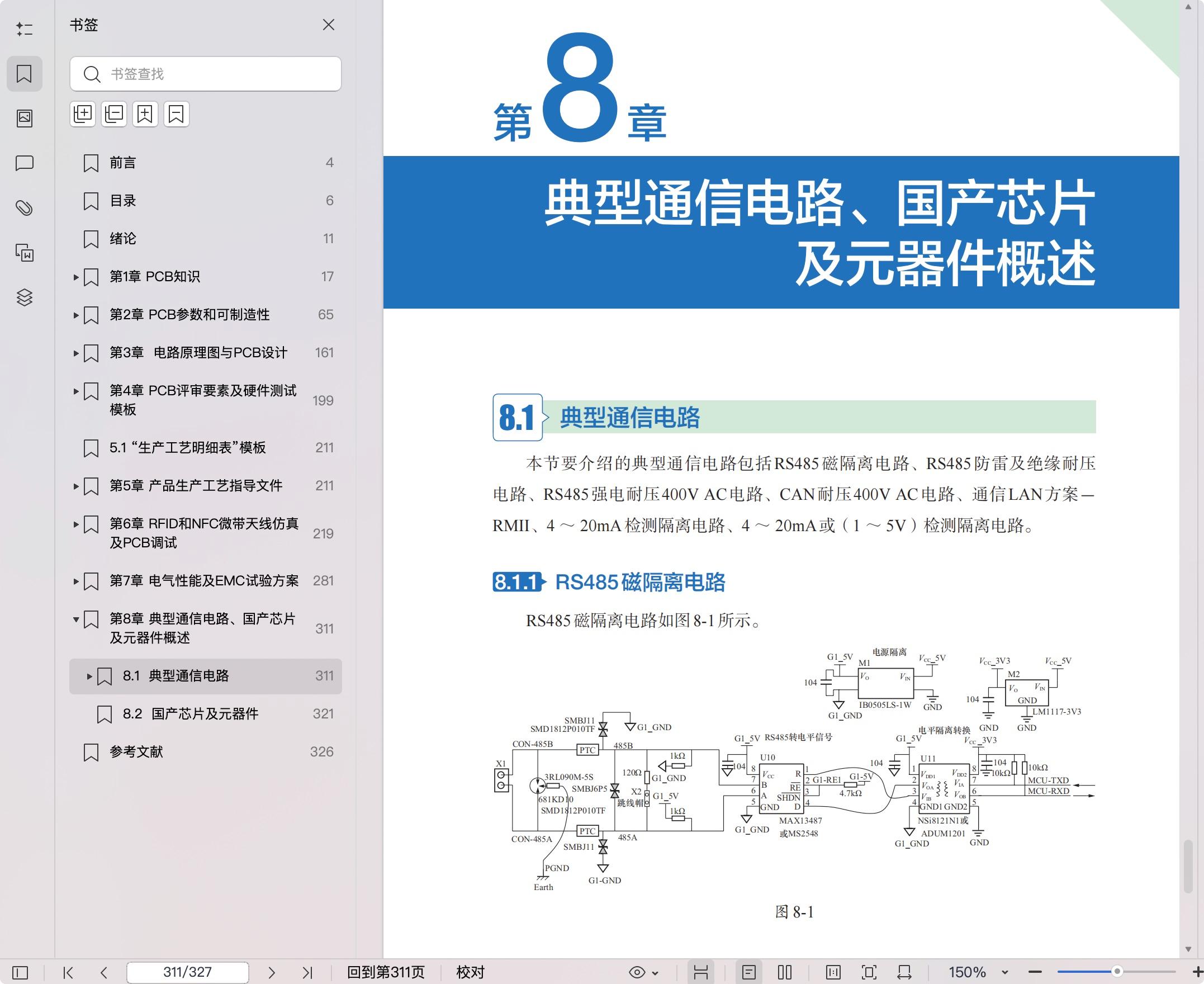The image size is (1204, 984).
Task: Click the bookmark search field
Action: click(x=206, y=74)
